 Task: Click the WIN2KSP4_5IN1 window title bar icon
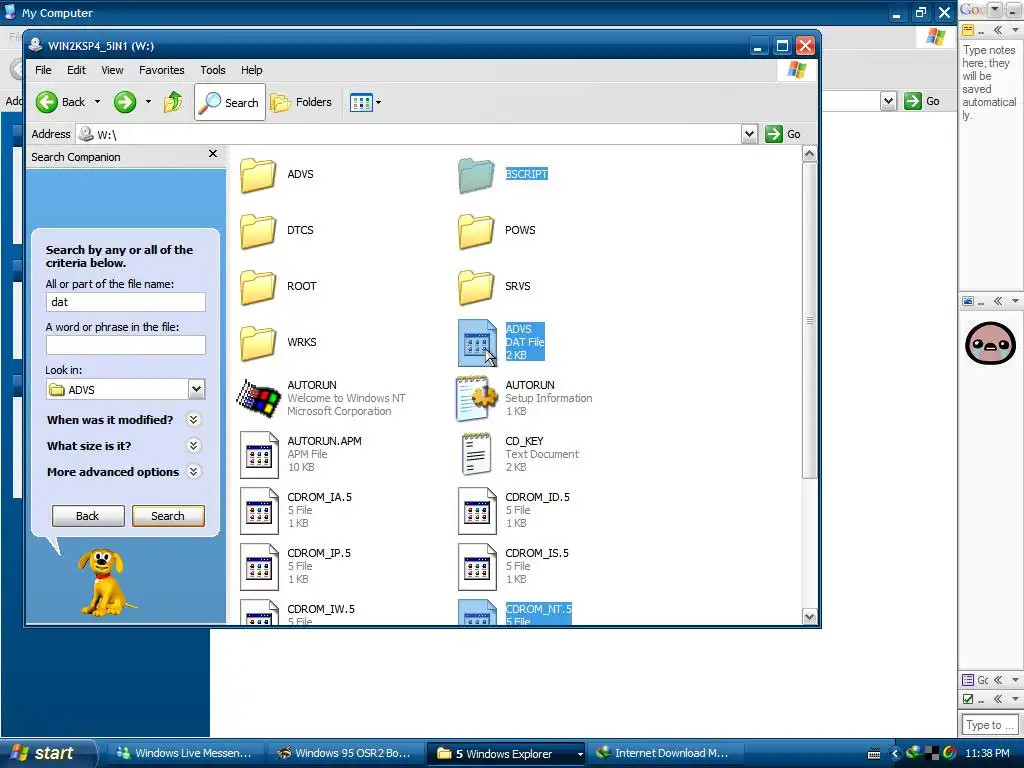pos(35,45)
